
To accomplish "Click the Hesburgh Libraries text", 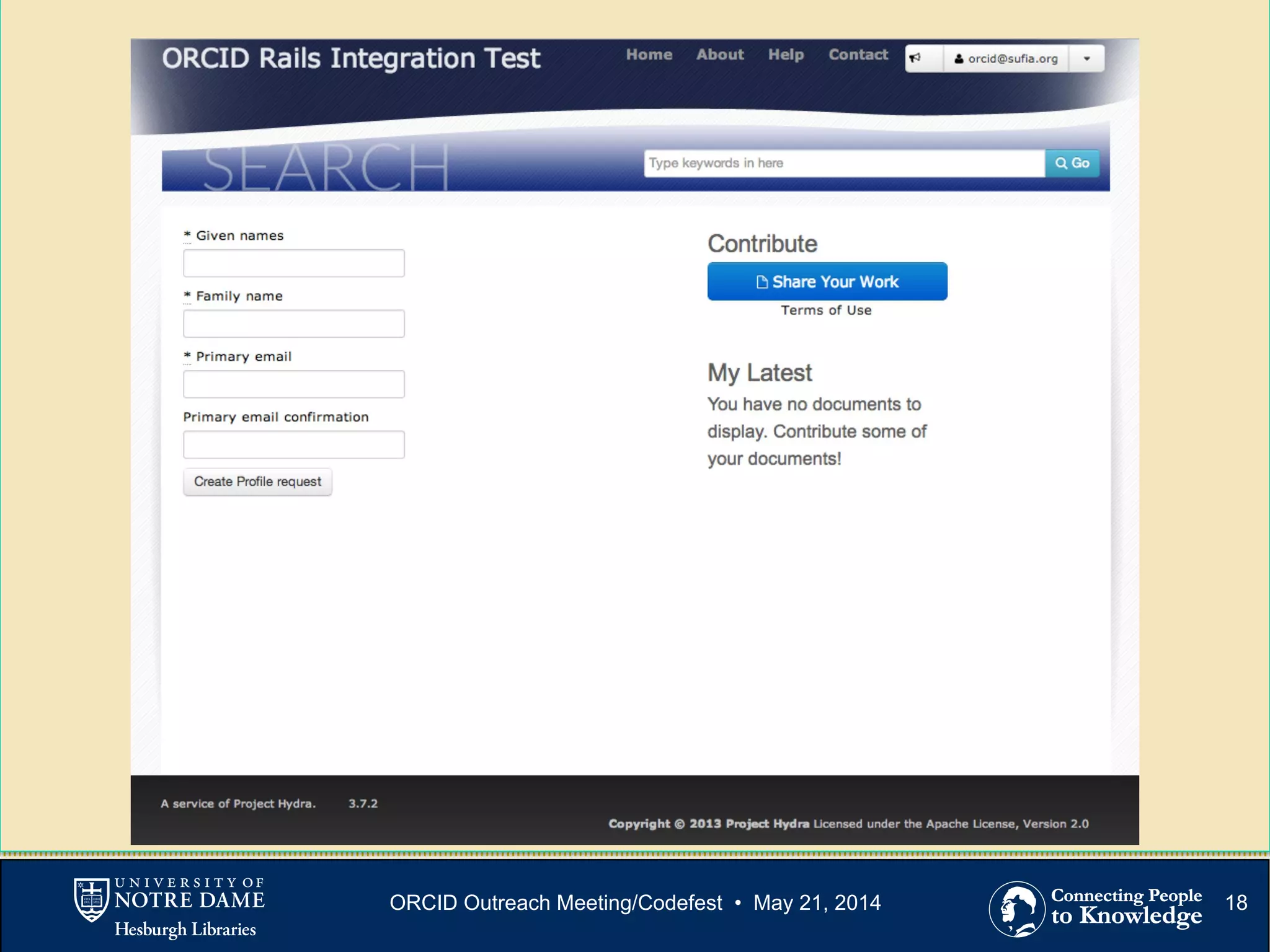I will [185, 930].
